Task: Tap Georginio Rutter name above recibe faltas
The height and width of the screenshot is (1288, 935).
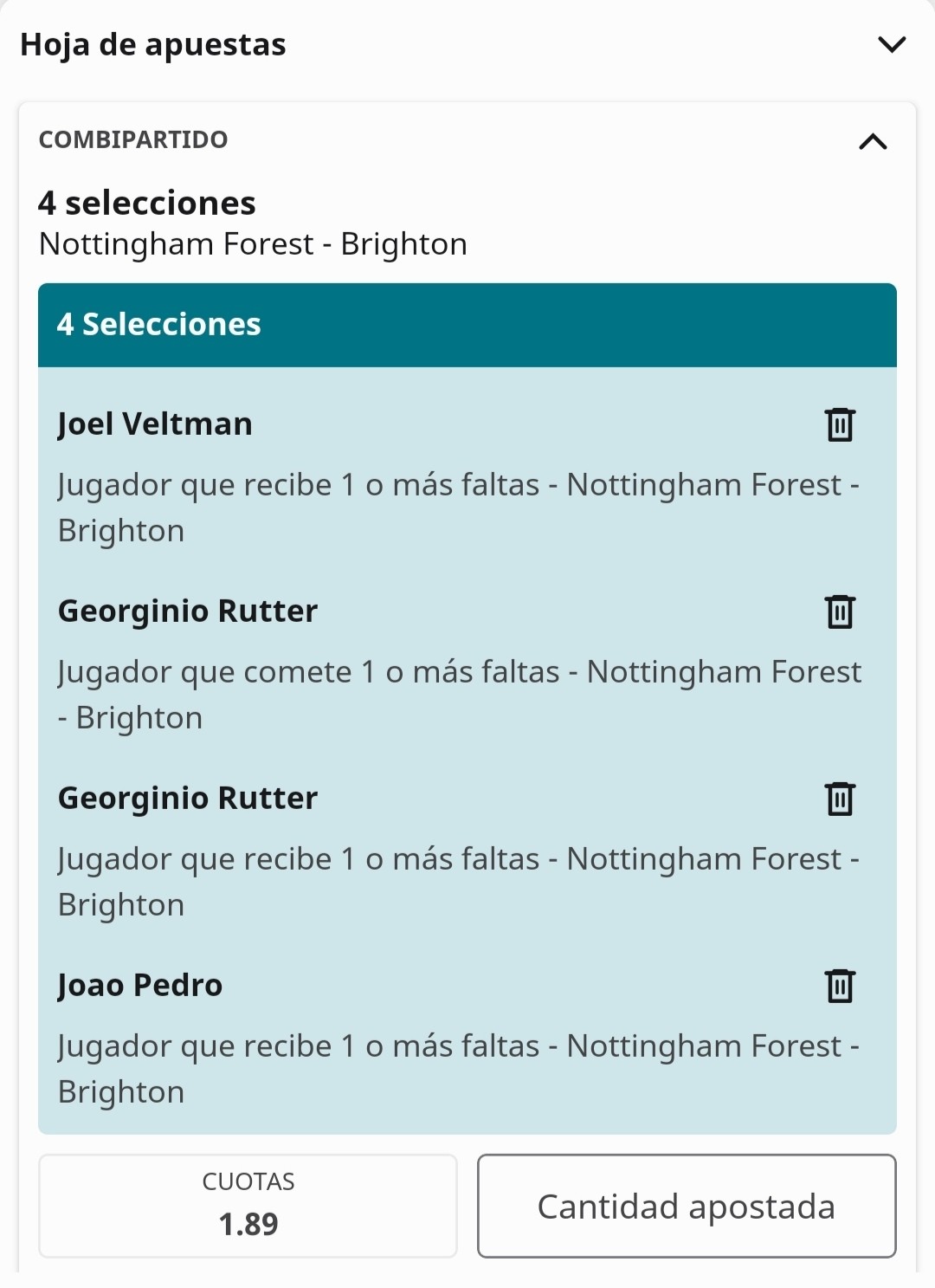Action: click(x=188, y=799)
